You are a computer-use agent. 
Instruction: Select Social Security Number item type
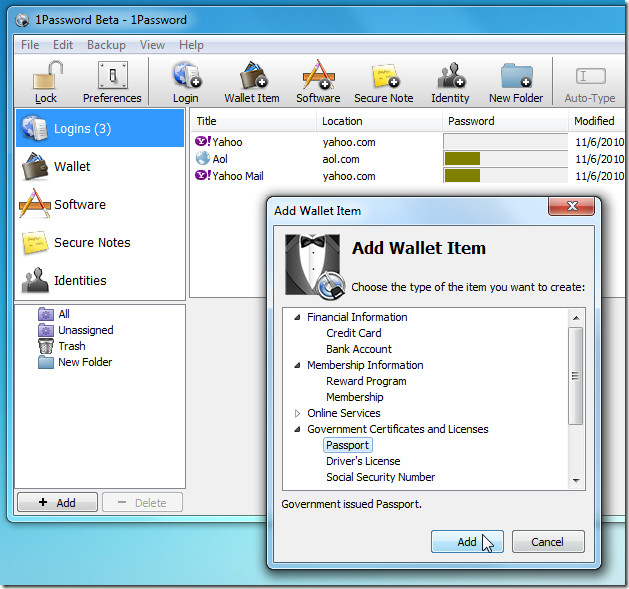click(381, 477)
